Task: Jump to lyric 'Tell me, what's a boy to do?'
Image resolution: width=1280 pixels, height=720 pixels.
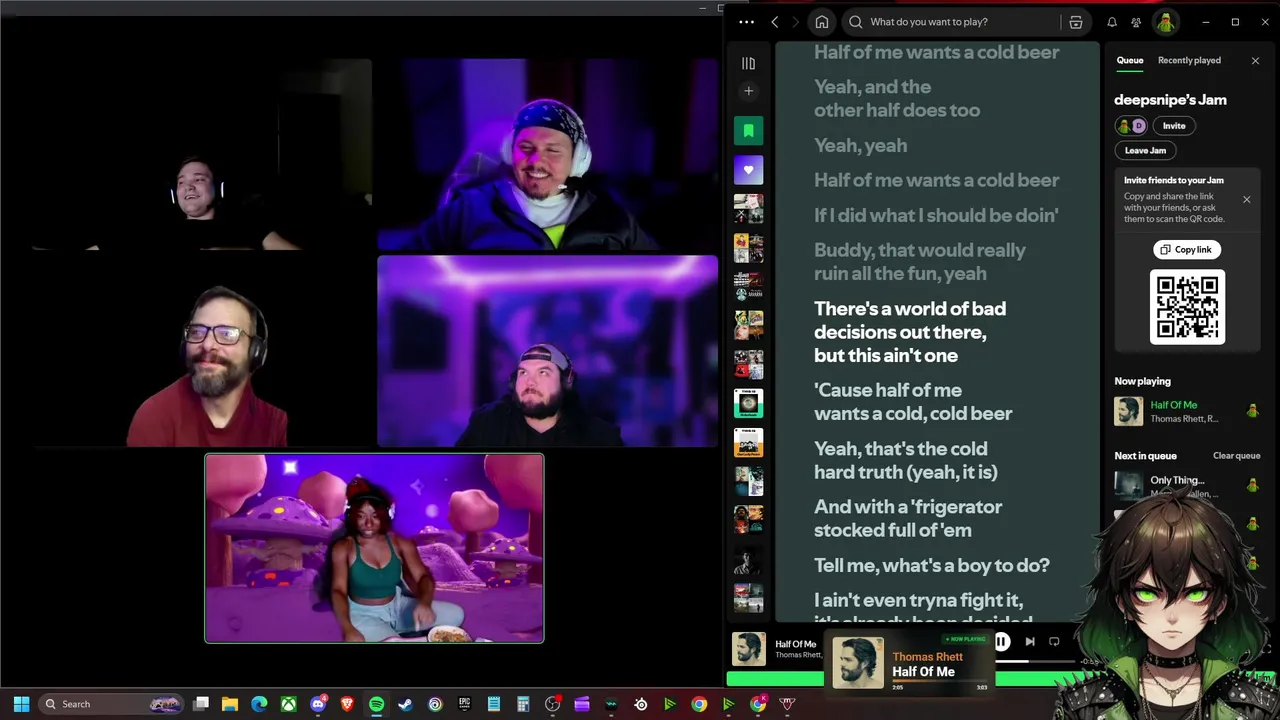Action: [x=932, y=565]
